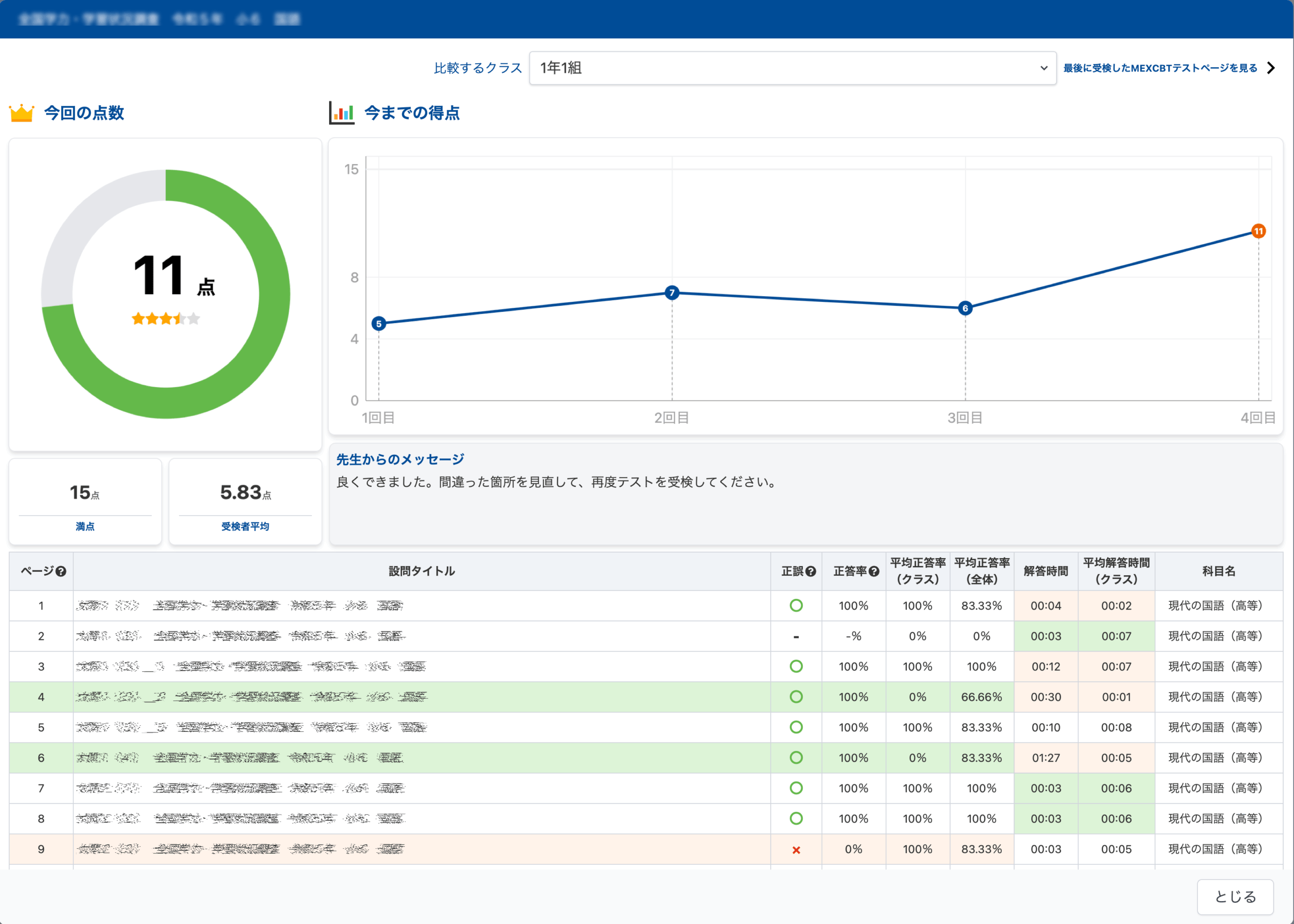The height and width of the screenshot is (924, 1294).
Task: Click help icon beside 正誤 column header
Action: (811, 571)
